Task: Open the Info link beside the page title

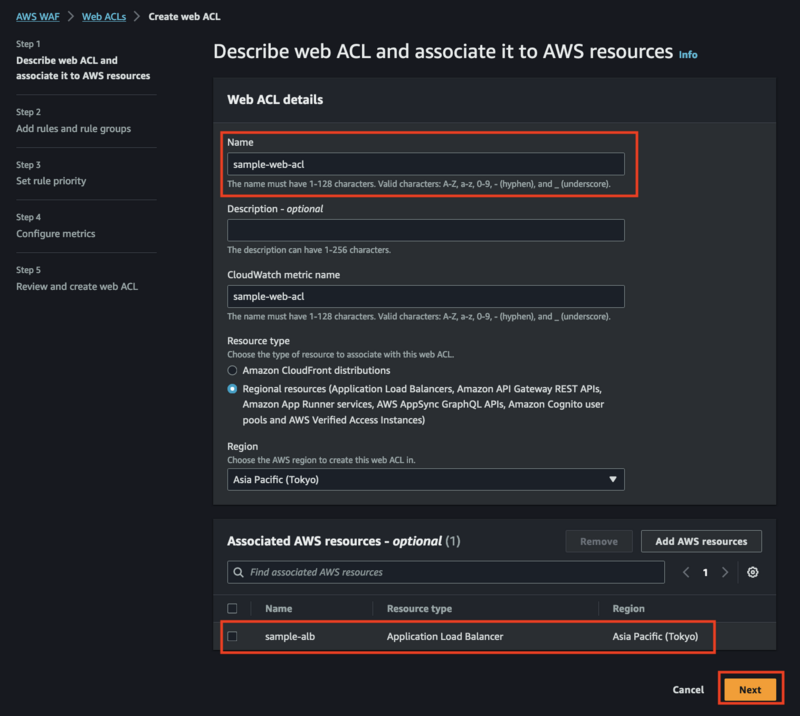Action: [x=688, y=55]
